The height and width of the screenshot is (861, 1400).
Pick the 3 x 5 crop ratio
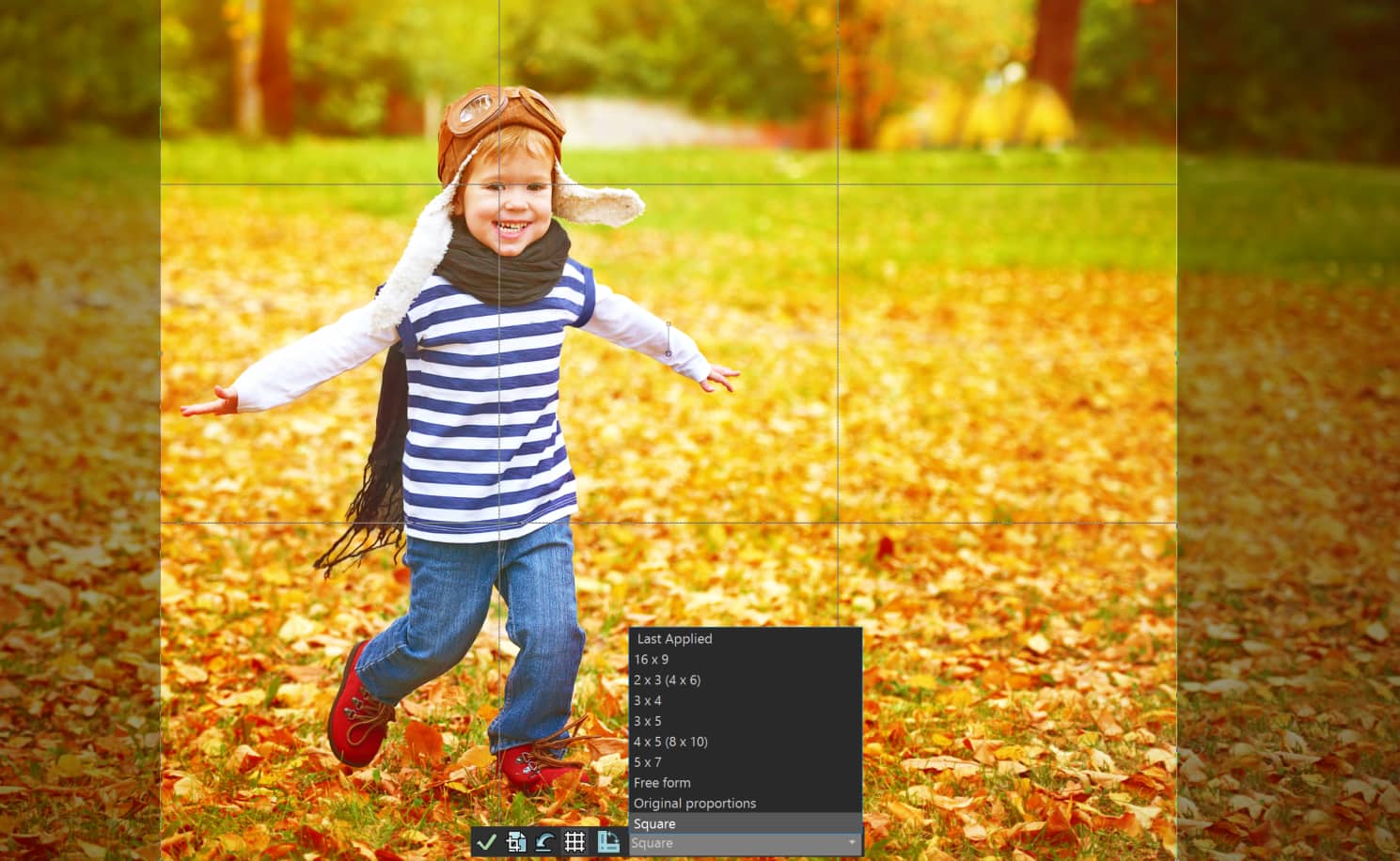point(745,721)
